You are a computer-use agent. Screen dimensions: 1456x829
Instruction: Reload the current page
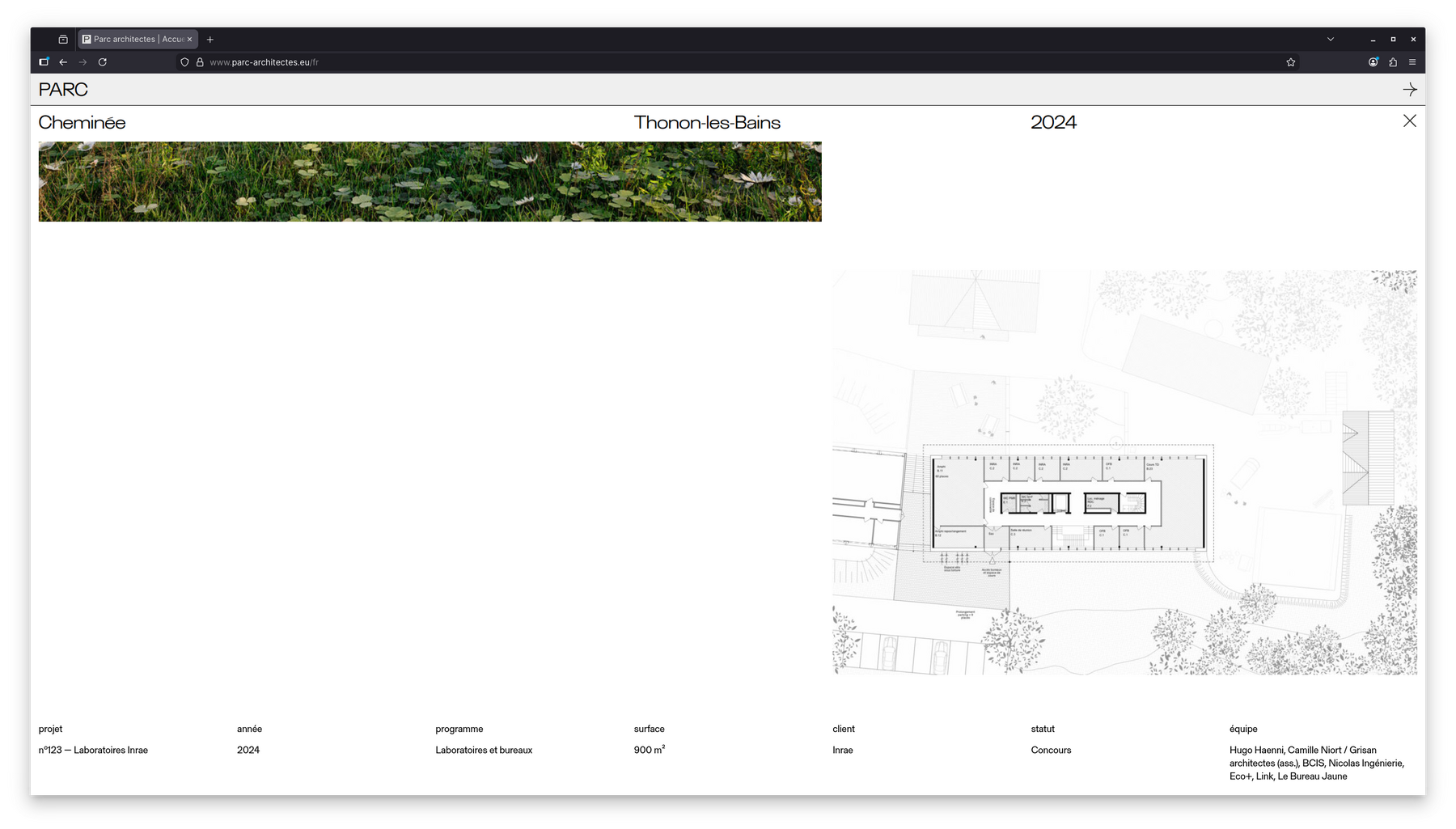[103, 62]
